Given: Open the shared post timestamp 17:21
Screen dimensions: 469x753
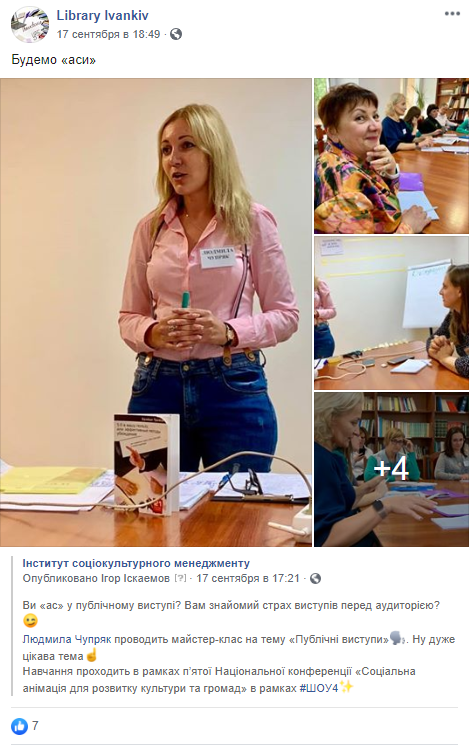Looking at the screenshot, I should pyautogui.click(x=248, y=579).
